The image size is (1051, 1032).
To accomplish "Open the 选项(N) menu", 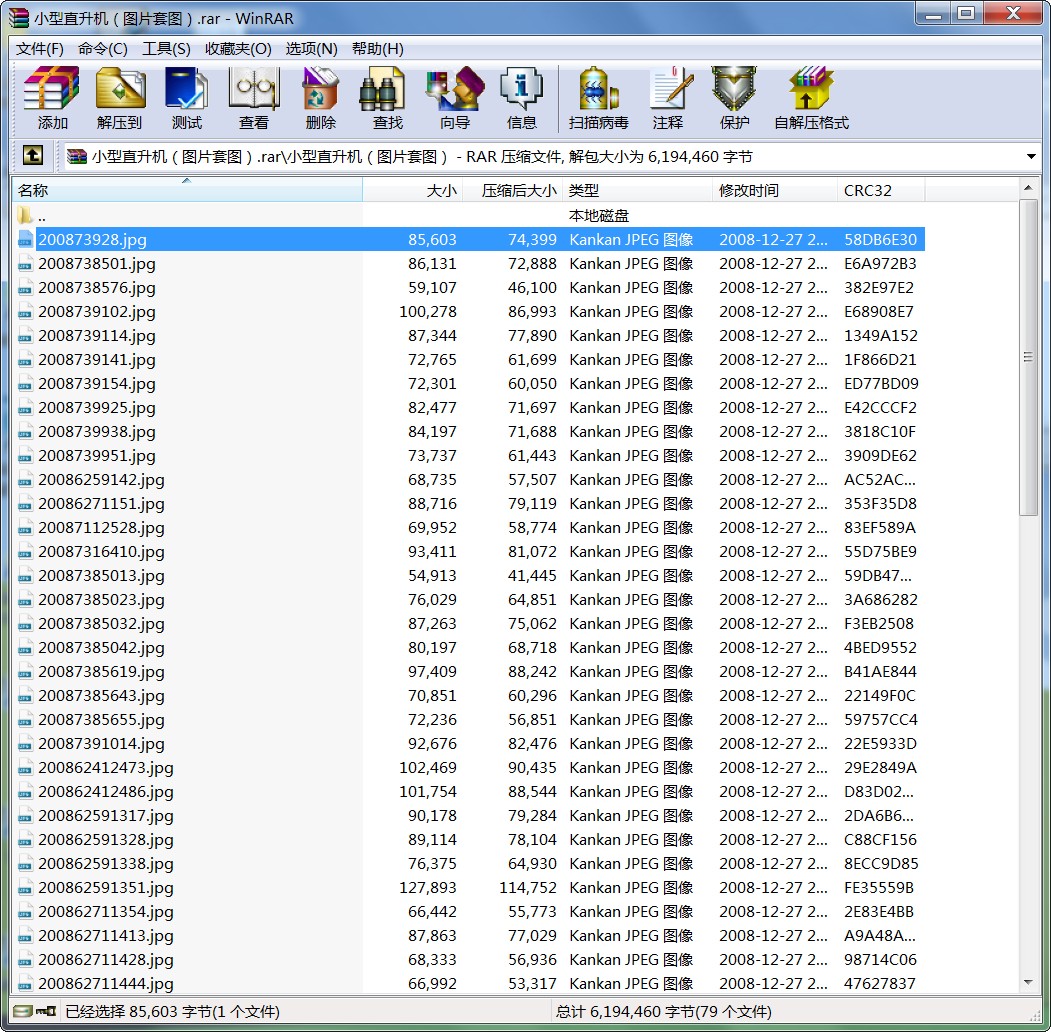I will click(312, 49).
